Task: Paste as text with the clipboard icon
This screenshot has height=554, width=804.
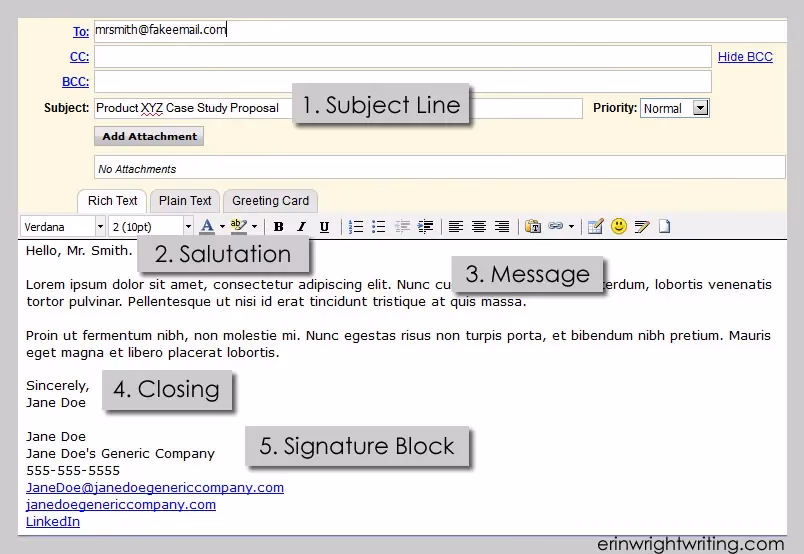Action: (533, 226)
